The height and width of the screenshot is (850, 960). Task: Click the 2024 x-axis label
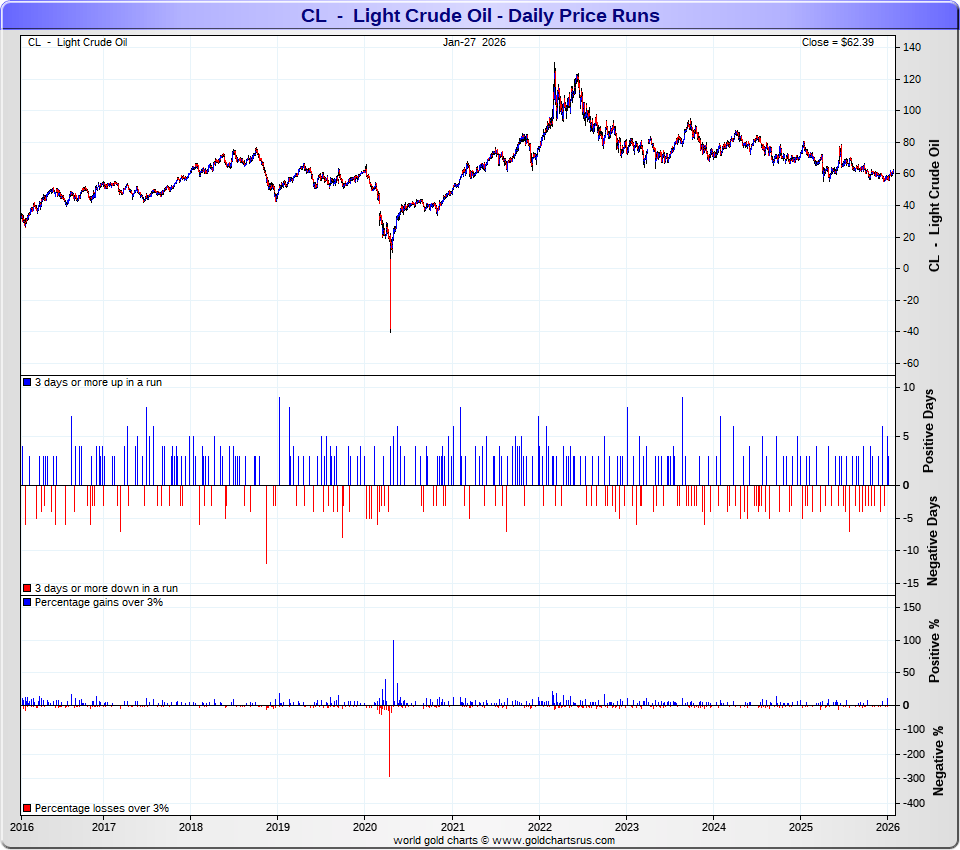coord(713,827)
